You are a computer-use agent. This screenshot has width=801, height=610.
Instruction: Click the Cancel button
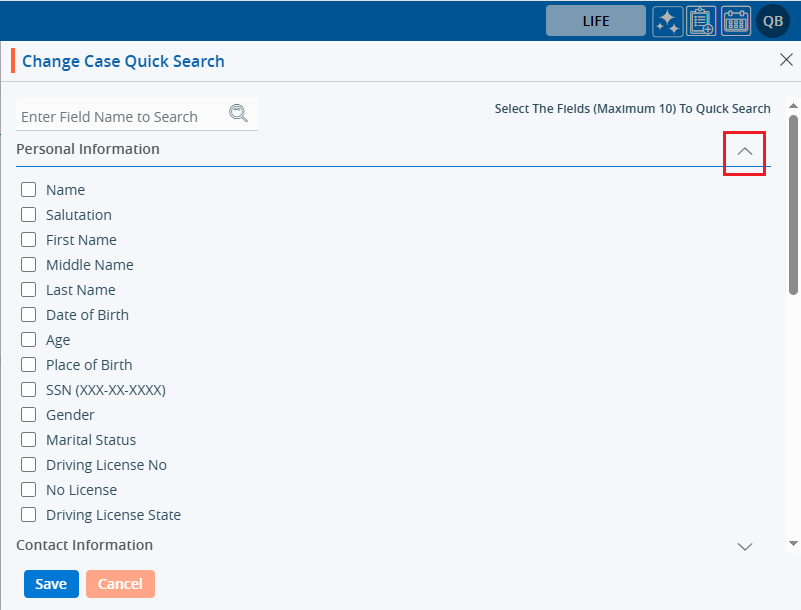tap(120, 584)
